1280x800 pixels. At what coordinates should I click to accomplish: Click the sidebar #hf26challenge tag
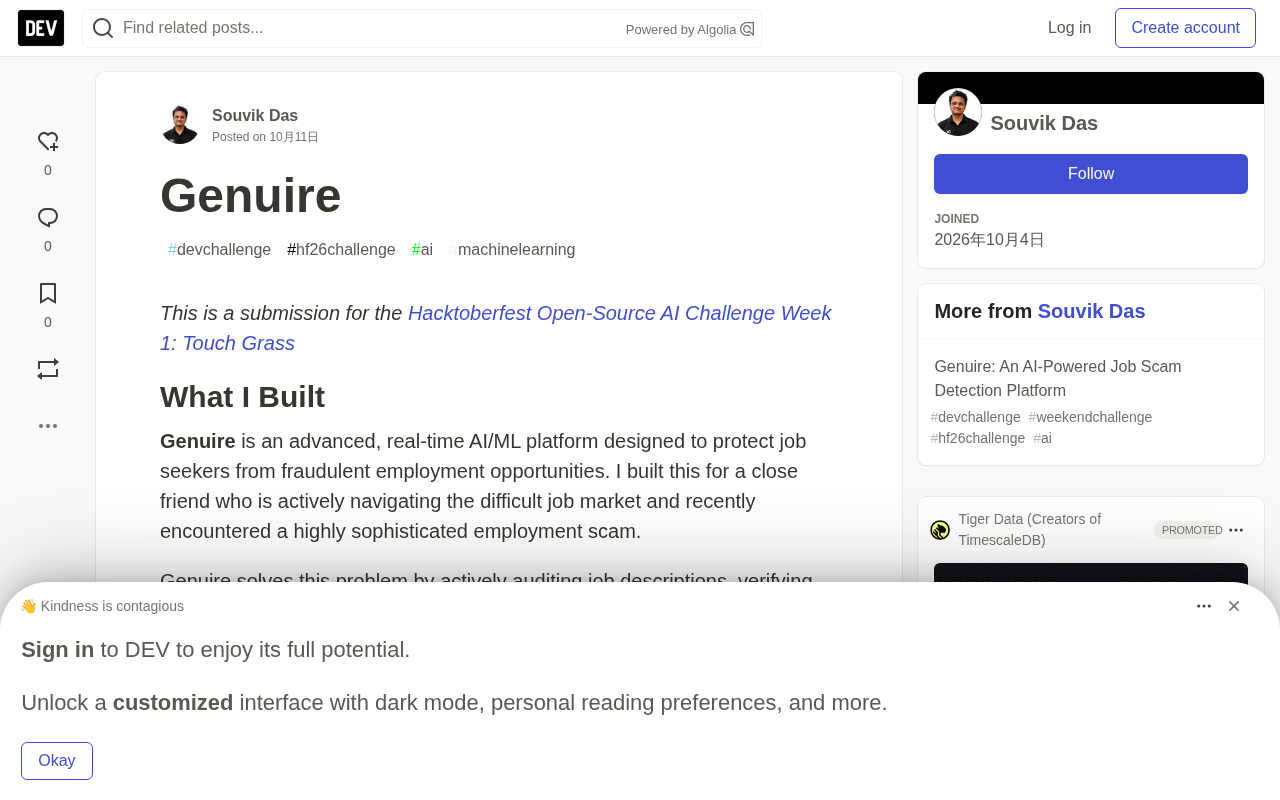point(977,438)
